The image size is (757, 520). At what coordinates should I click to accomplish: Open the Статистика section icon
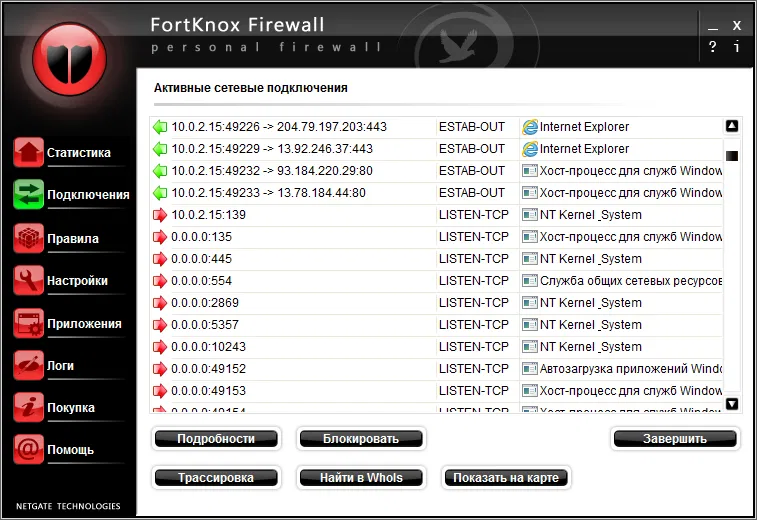click(29, 153)
